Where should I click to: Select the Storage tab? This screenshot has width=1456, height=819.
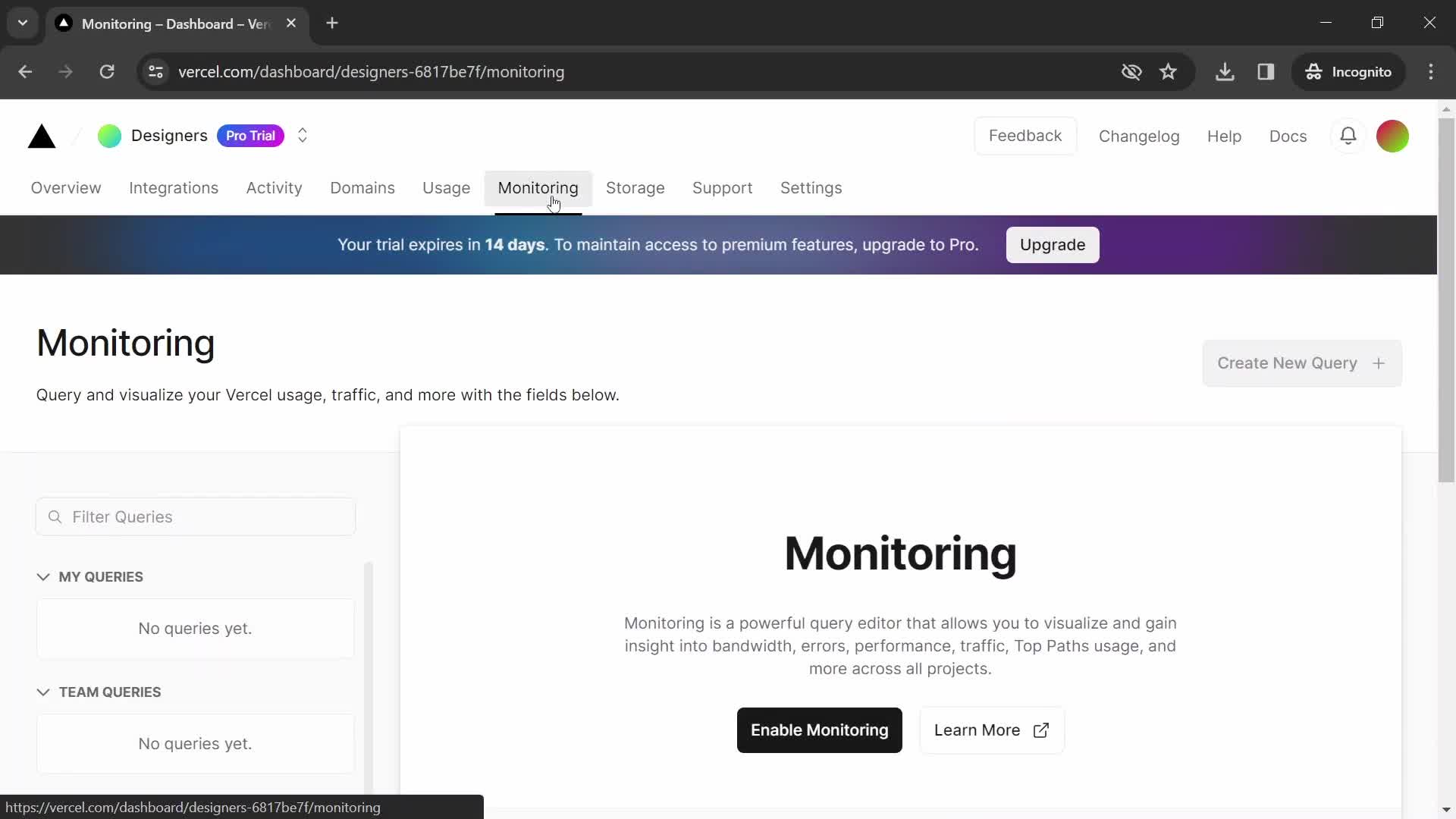(x=635, y=188)
